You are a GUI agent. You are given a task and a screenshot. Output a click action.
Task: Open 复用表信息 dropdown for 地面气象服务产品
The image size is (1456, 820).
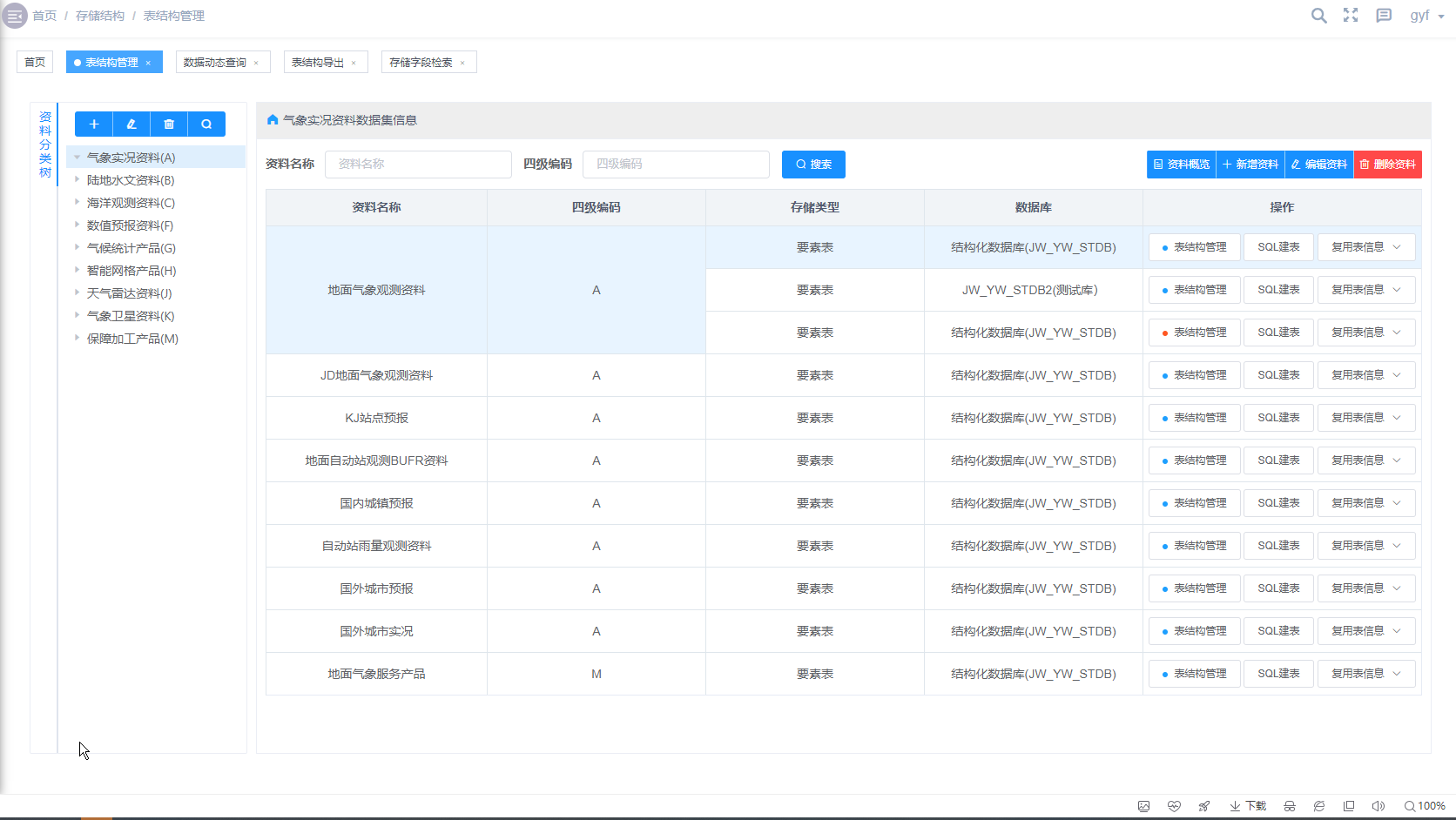pyautogui.click(x=1366, y=674)
